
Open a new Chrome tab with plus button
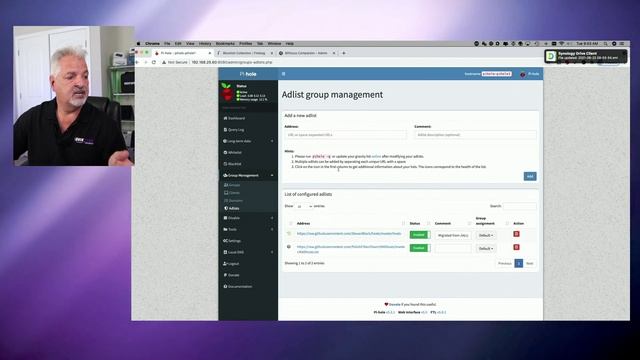(x=344, y=53)
